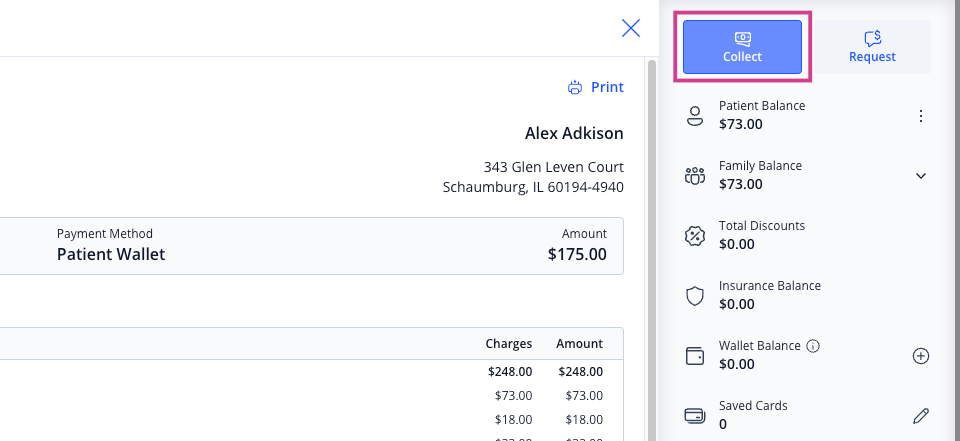
Task: Click the $18.00 value in Charges column
Action: pyautogui.click(x=514, y=420)
